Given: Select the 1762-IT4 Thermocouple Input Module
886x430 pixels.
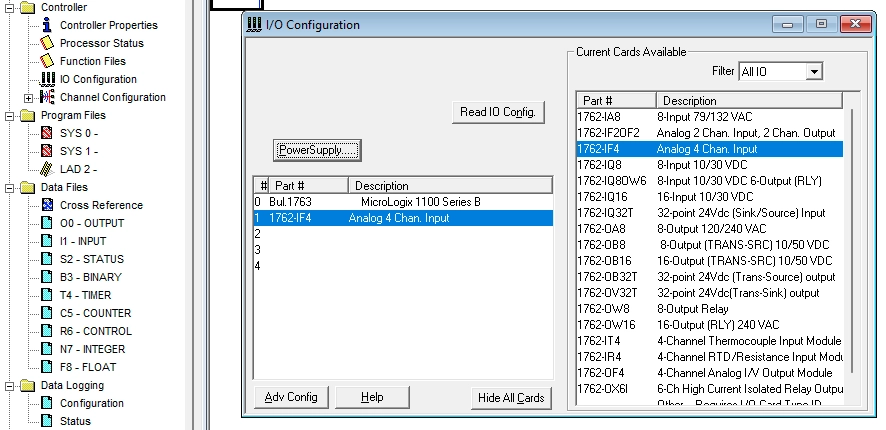Looking at the screenshot, I should pyautogui.click(x=710, y=341).
